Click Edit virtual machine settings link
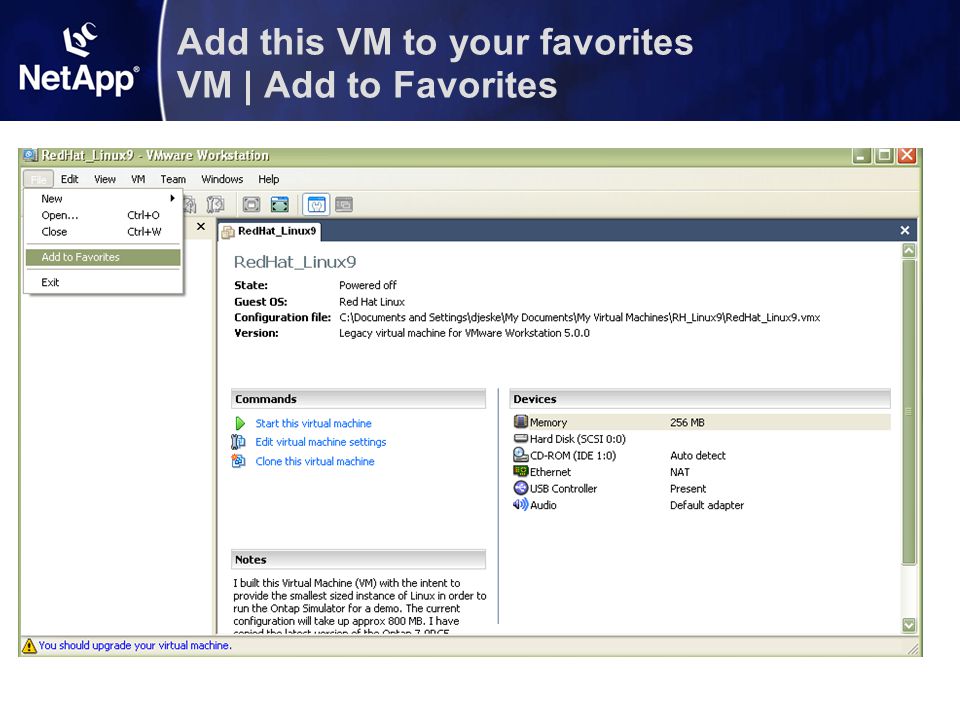The width and height of the screenshot is (960, 720). coord(321,441)
